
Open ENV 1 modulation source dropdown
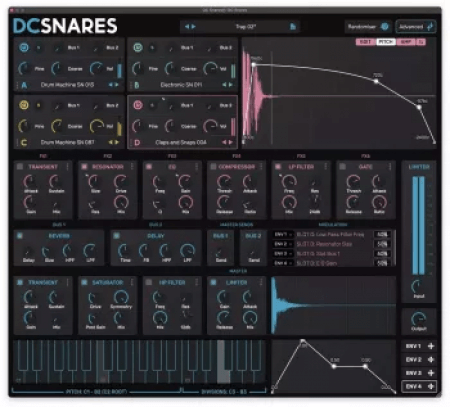283,234
